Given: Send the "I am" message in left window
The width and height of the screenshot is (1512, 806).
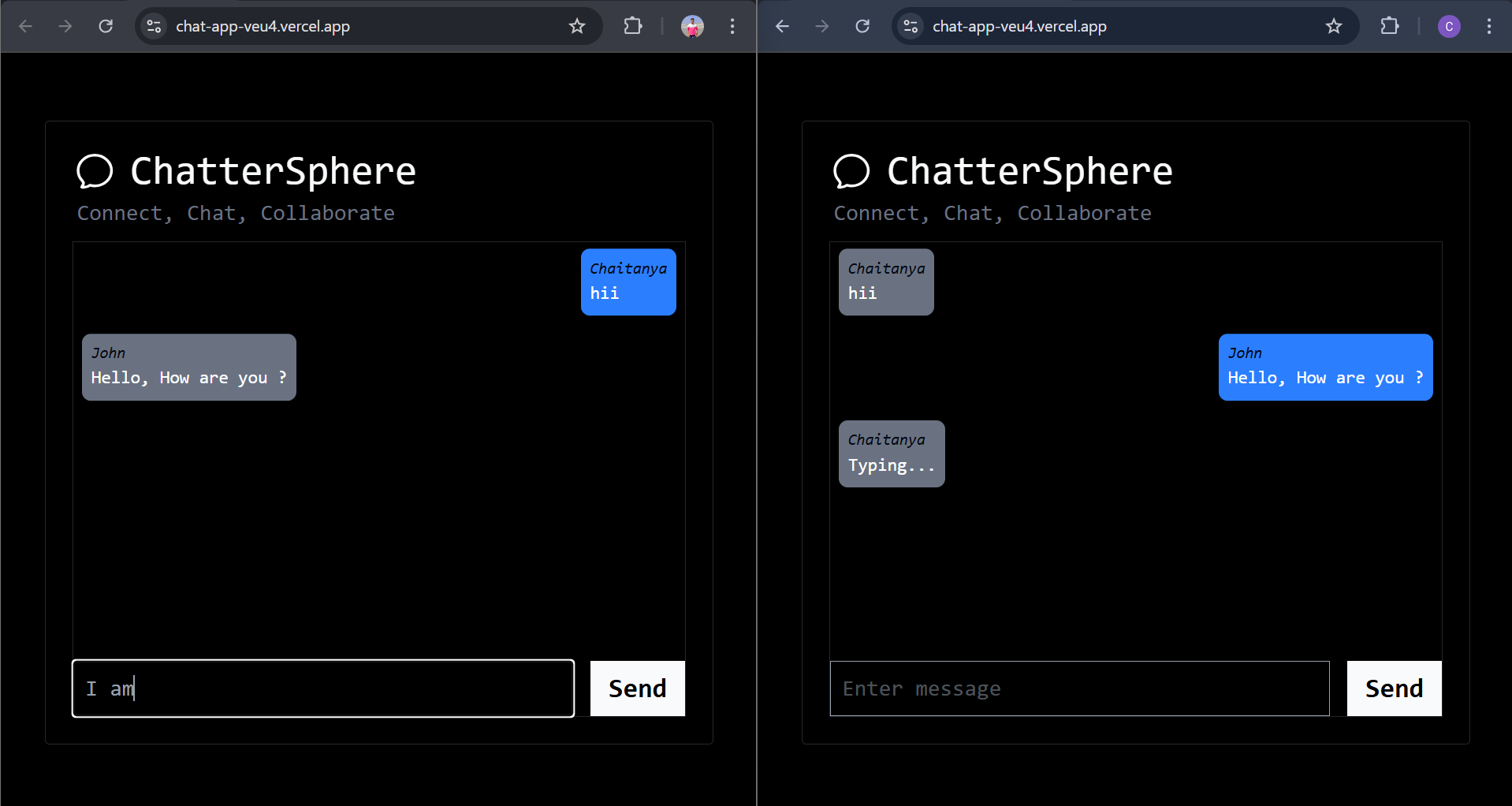Looking at the screenshot, I should [638, 688].
